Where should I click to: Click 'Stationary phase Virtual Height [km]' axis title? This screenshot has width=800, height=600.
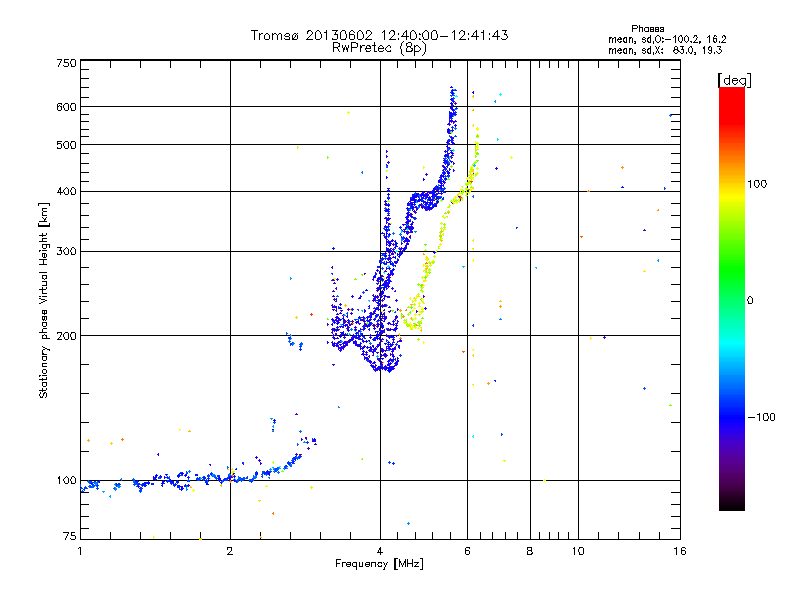tap(44, 300)
